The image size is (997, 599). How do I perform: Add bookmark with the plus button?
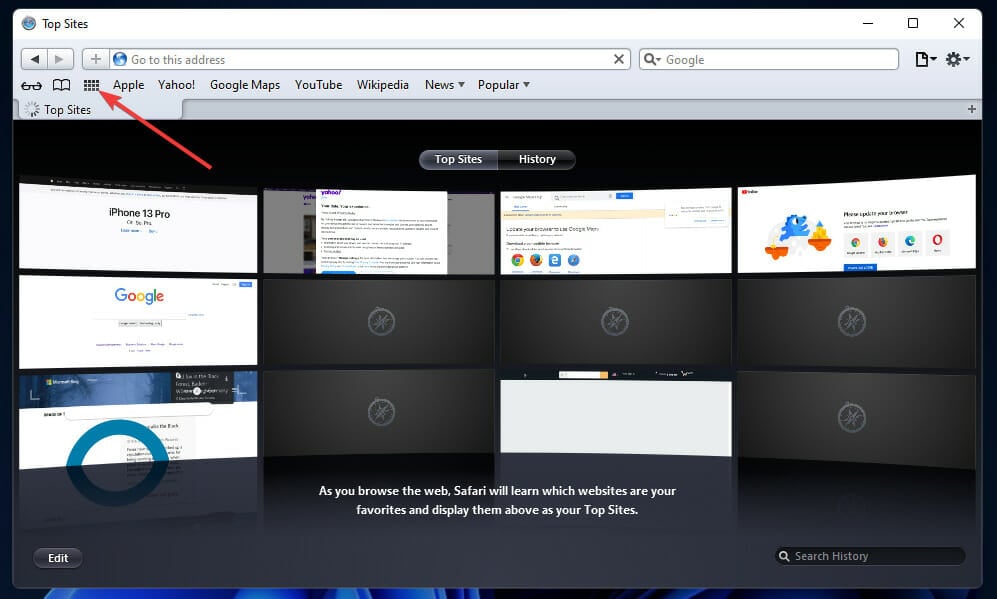point(95,59)
